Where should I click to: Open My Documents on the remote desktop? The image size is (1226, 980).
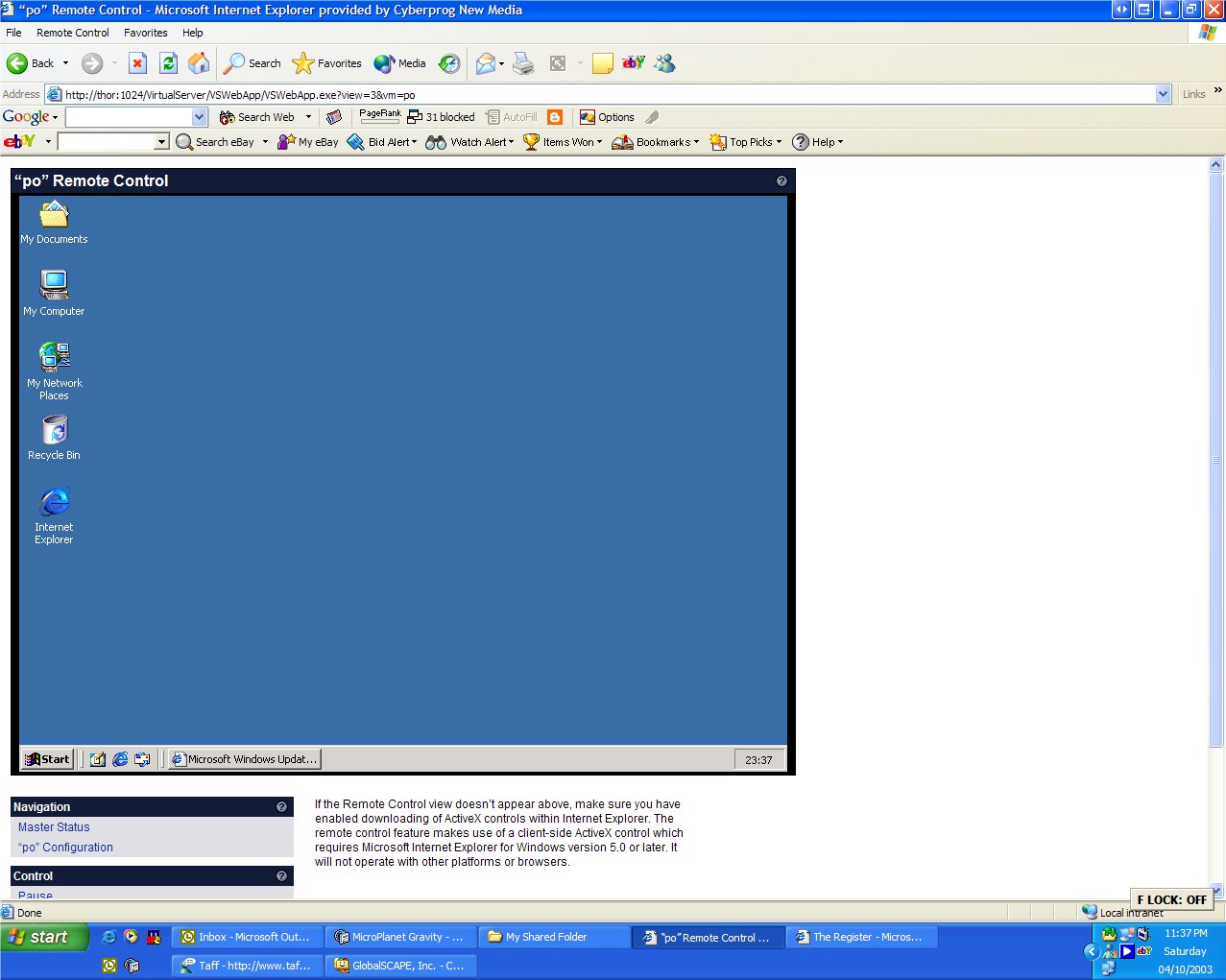54,223
